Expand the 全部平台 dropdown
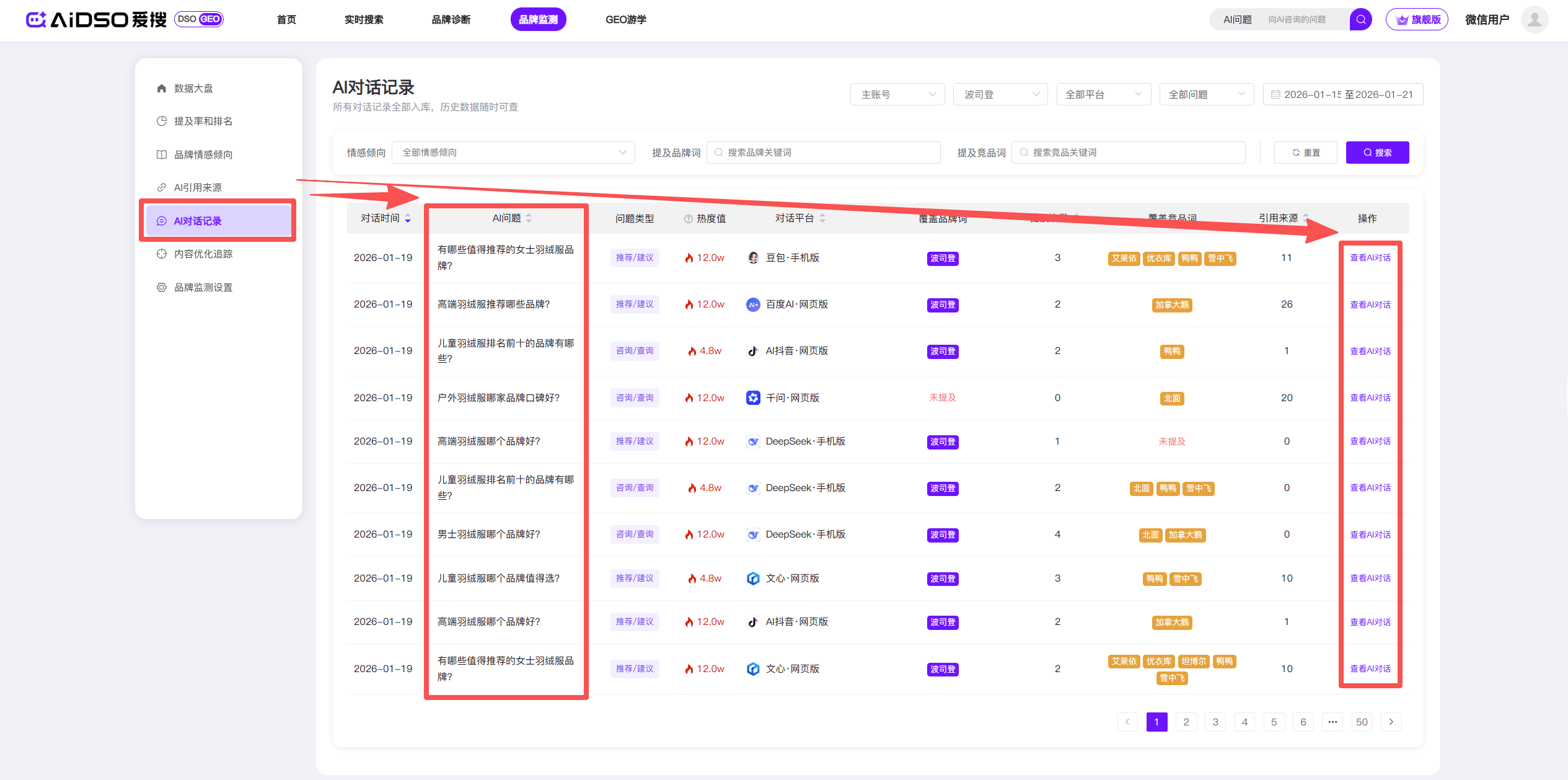Viewport: 1568px width, 780px height. (x=1103, y=94)
